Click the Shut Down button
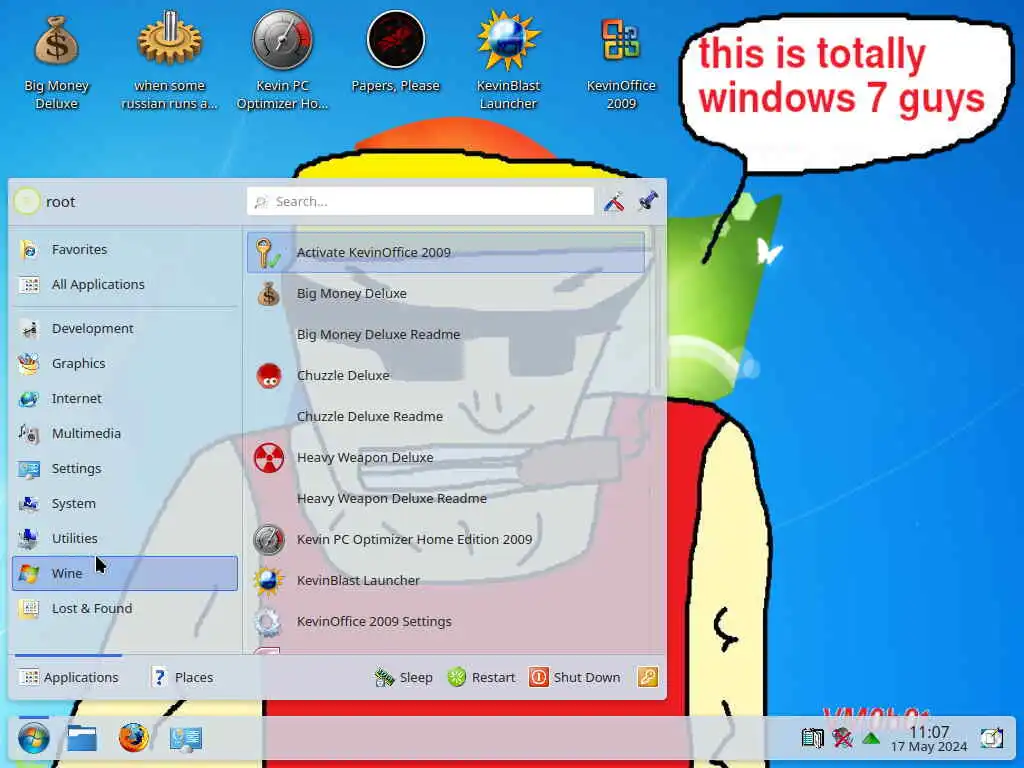The height and width of the screenshot is (768, 1024). tap(574, 678)
